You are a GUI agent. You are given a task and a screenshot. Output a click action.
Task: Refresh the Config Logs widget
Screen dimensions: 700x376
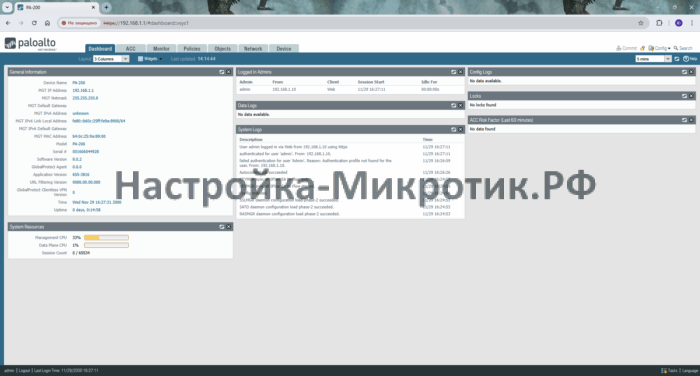(x=684, y=72)
